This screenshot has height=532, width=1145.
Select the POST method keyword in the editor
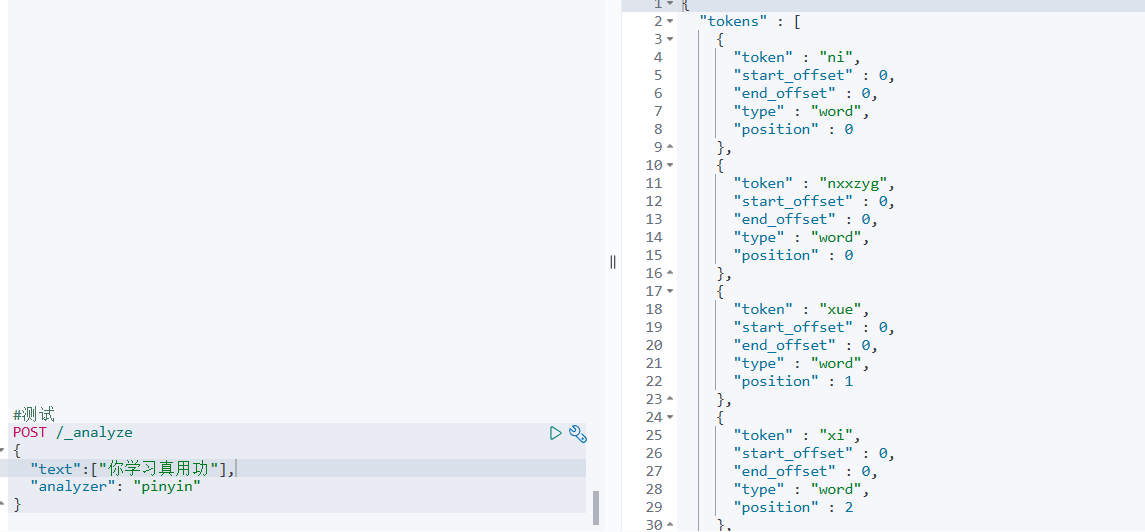[30, 432]
